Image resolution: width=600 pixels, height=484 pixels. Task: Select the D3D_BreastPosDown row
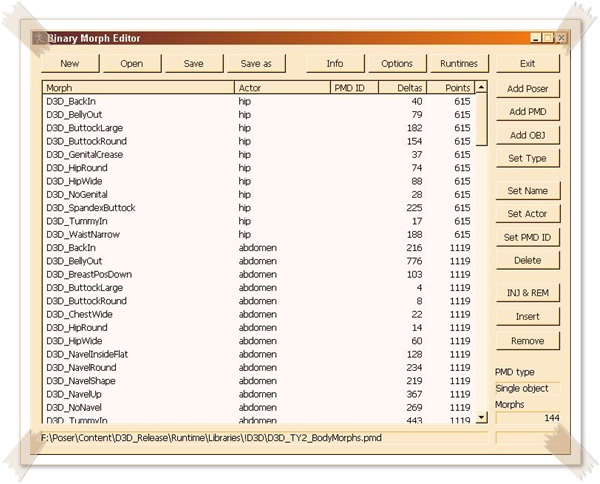tap(259, 274)
